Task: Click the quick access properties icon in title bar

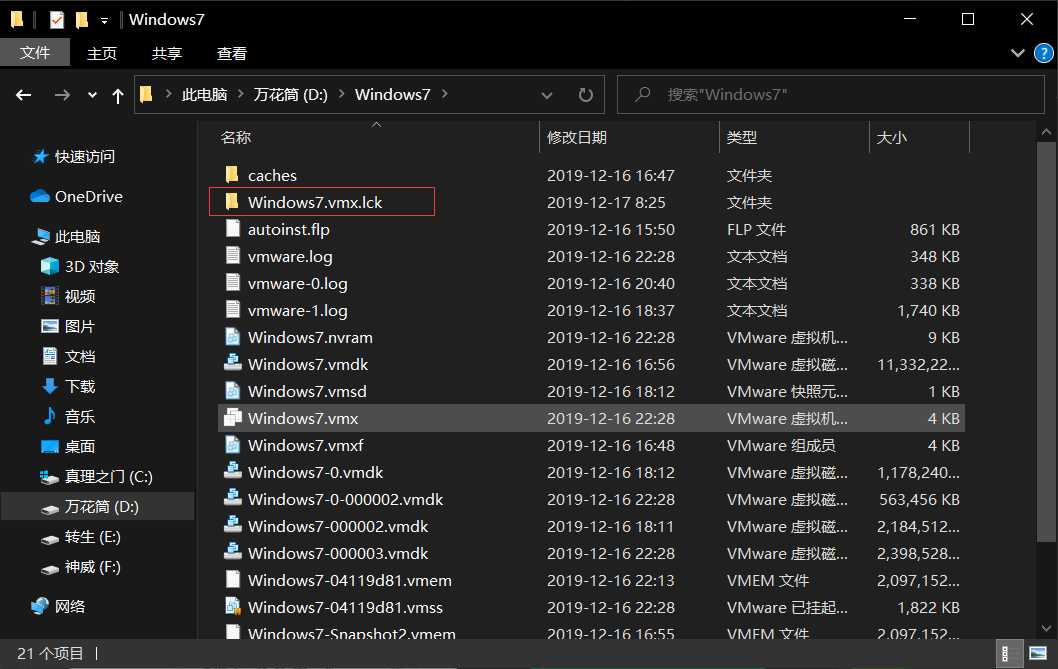Action: [x=57, y=20]
